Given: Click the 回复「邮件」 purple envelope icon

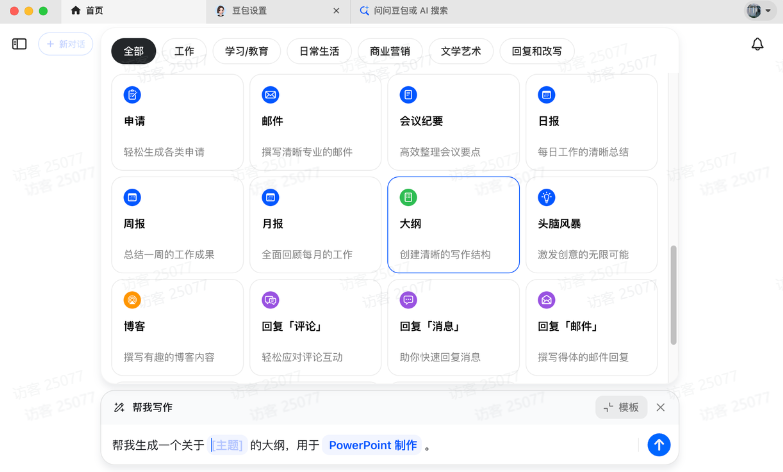Looking at the screenshot, I should [546, 300].
